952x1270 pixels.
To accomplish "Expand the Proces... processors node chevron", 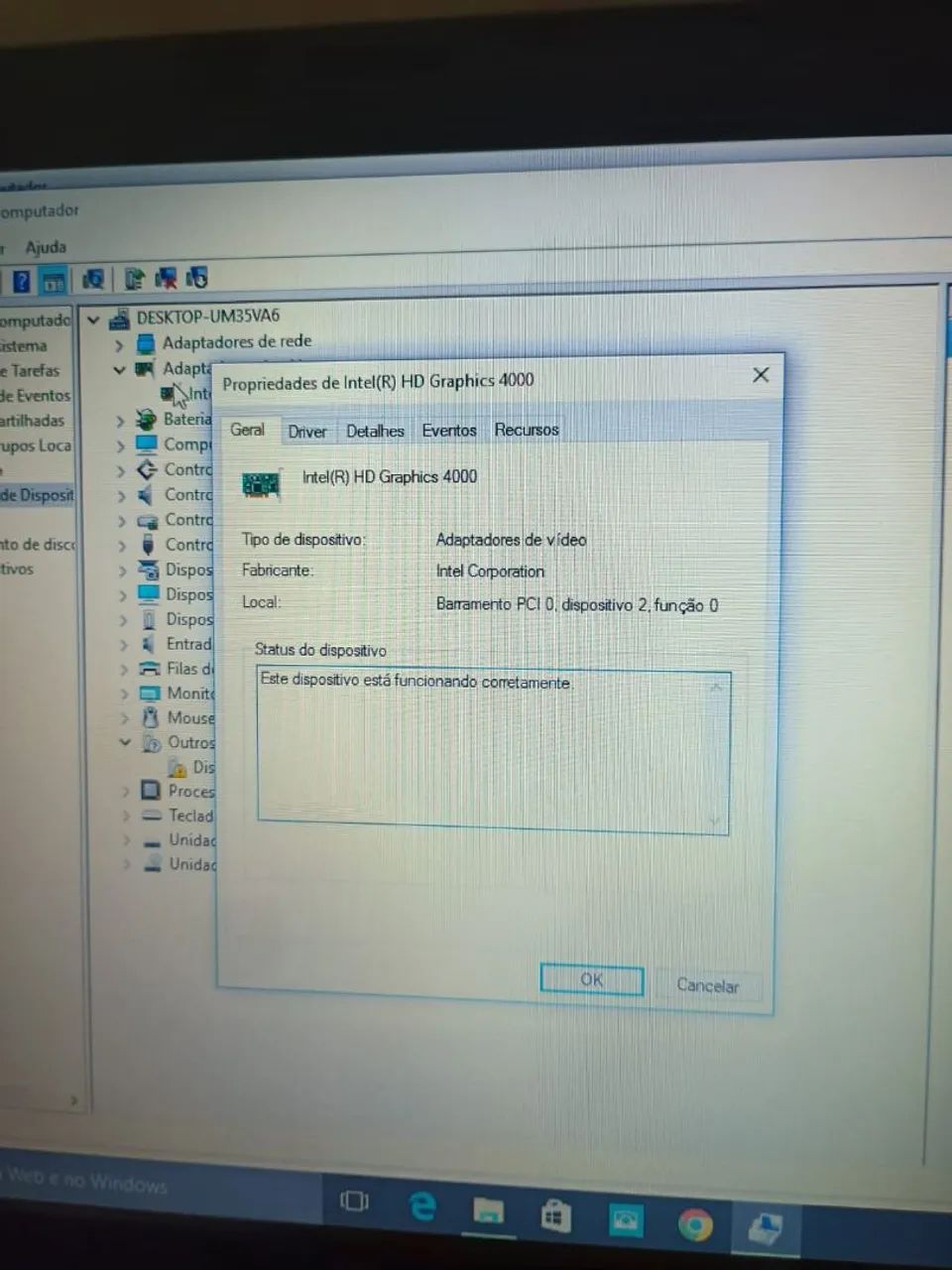I will pos(126,792).
